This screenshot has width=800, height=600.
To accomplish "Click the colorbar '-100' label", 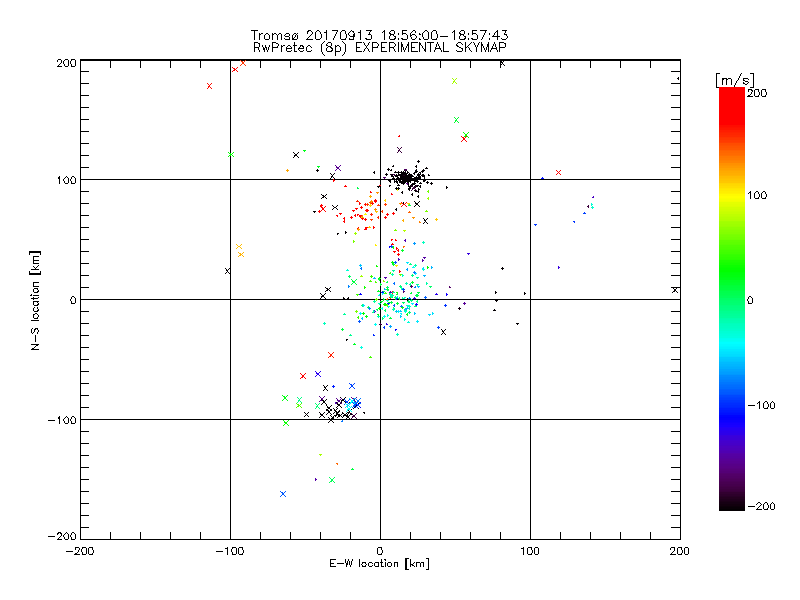I will pos(761,406).
